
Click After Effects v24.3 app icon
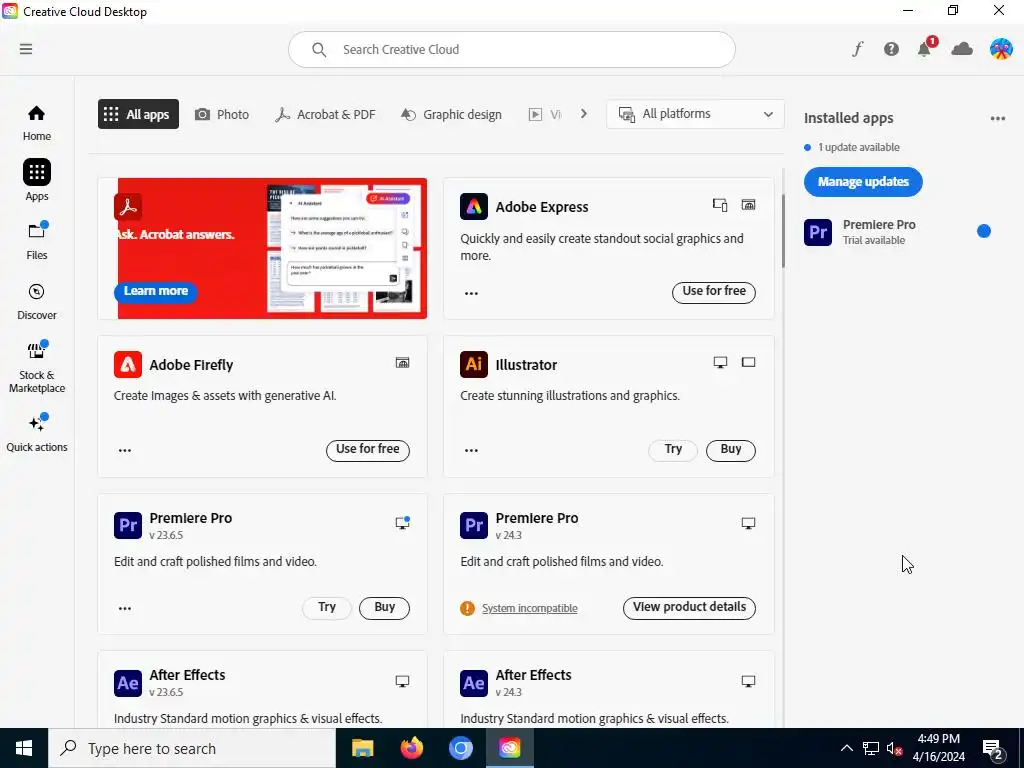473,682
